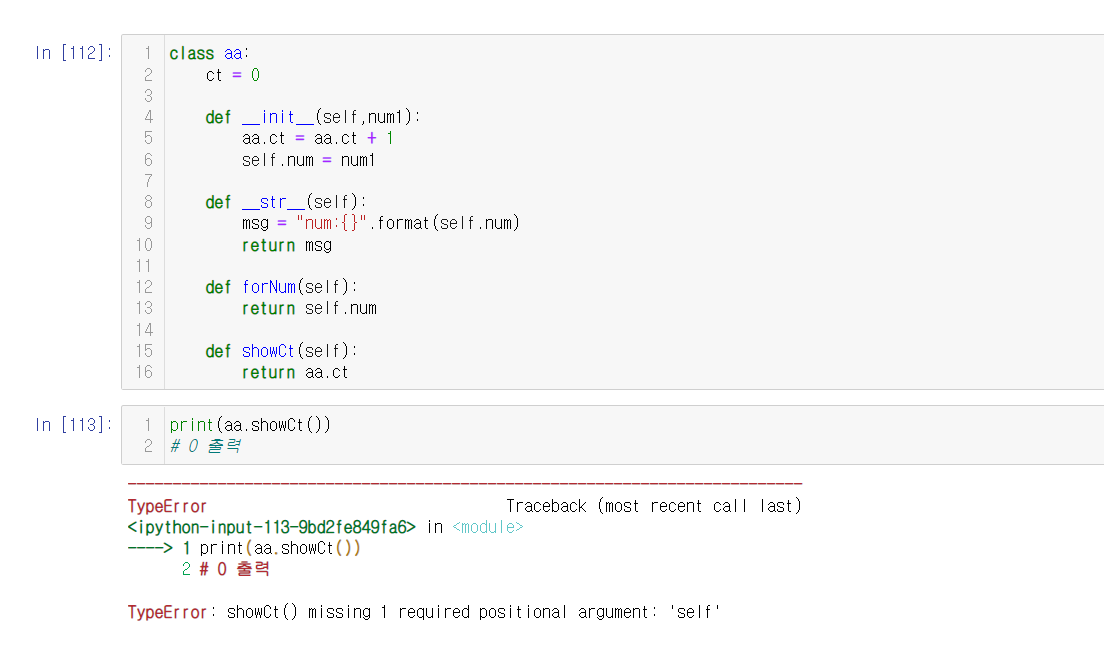Click the 'msg = "num:{}".format(self.num)' line
The image size is (1104, 652).
pyautogui.click(x=381, y=223)
